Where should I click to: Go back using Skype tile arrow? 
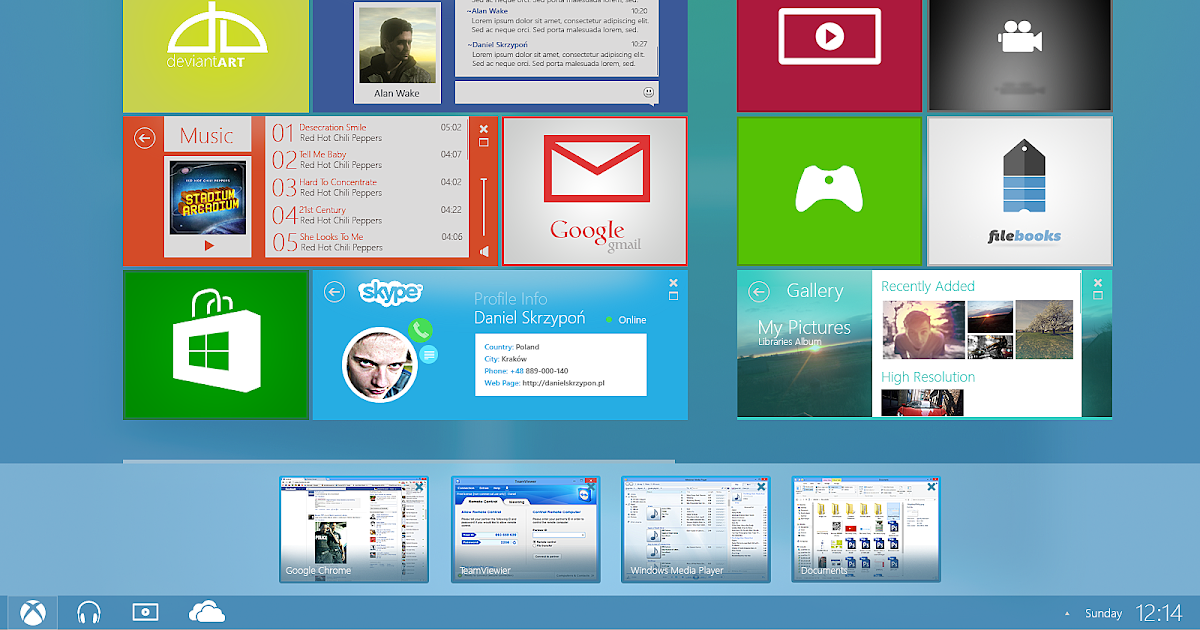click(x=334, y=291)
